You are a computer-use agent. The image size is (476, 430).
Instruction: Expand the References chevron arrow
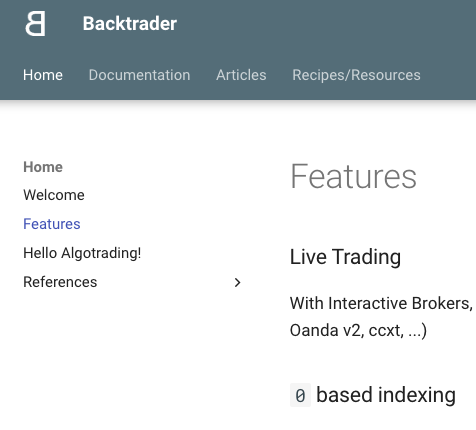(237, 282)
